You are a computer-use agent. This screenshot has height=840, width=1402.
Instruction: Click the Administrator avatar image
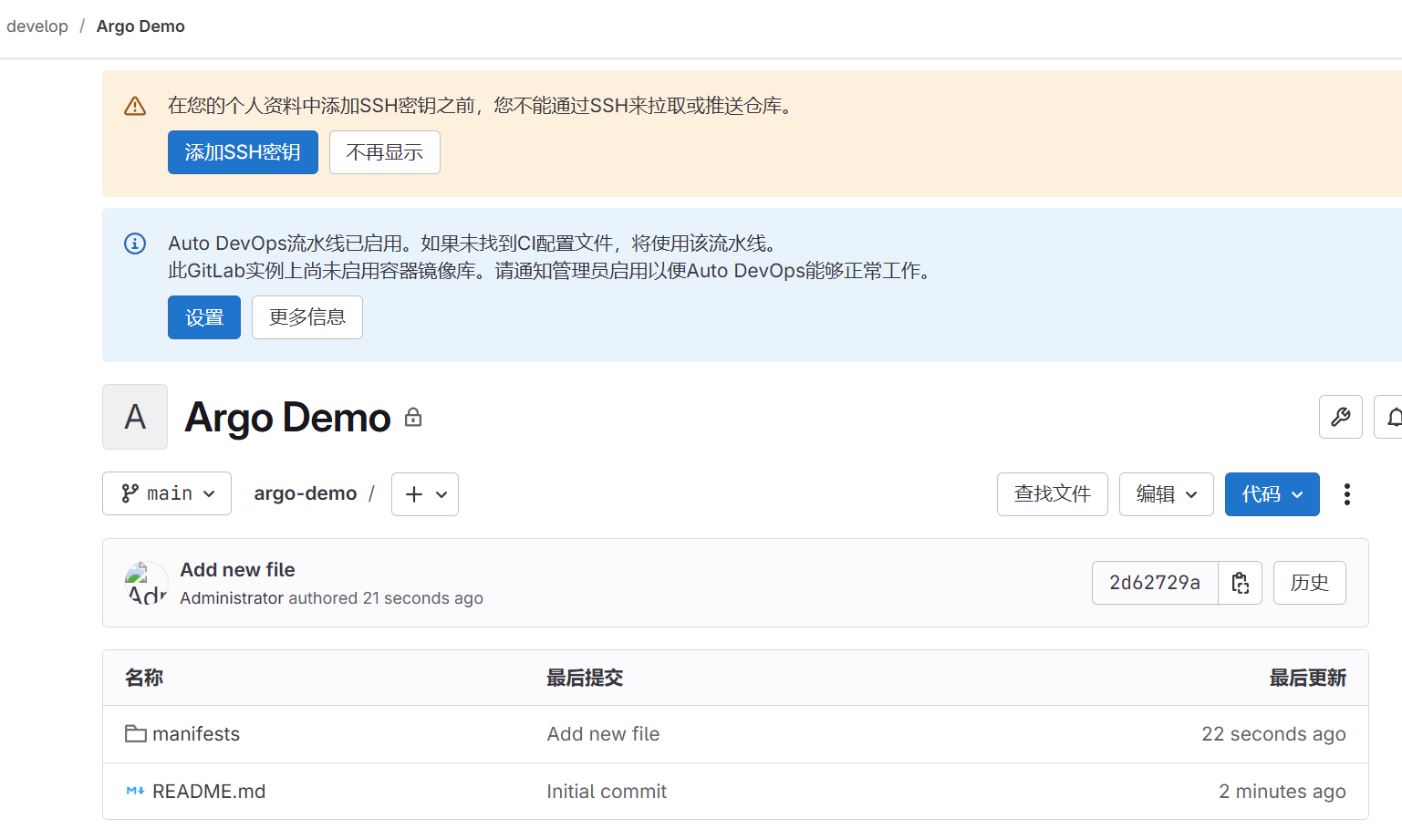coord(146,583)
